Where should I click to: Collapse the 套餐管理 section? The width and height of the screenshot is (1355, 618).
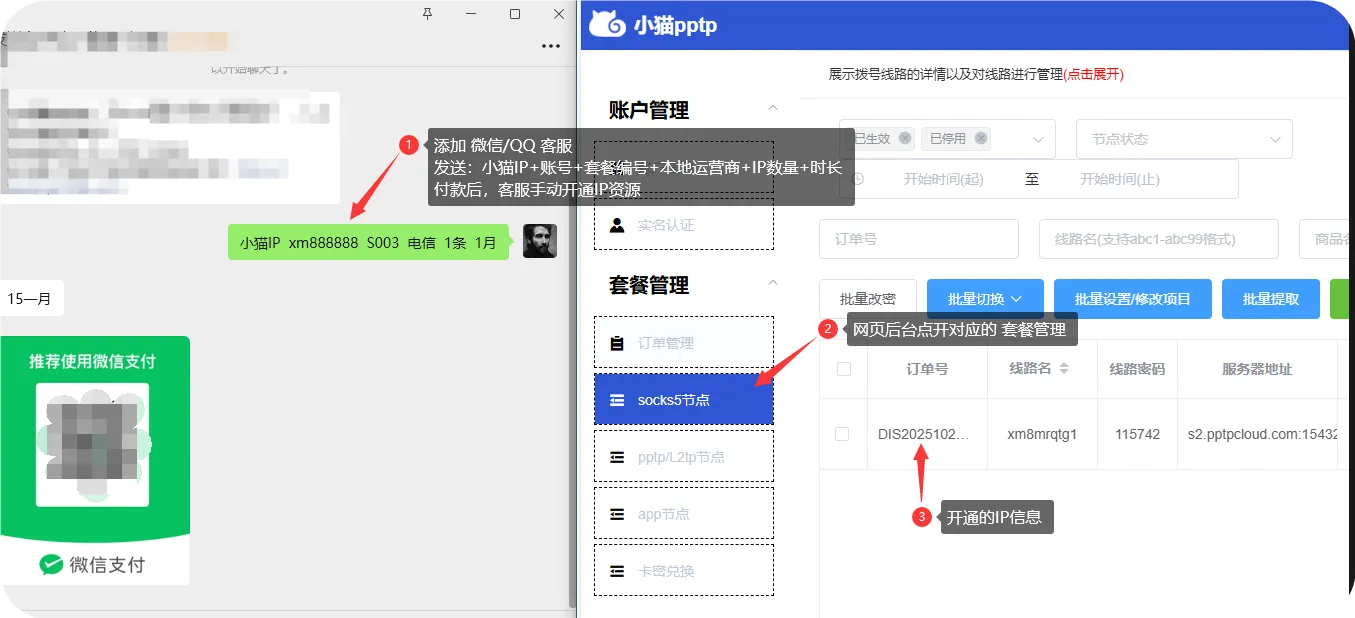[x=772, y=283]
